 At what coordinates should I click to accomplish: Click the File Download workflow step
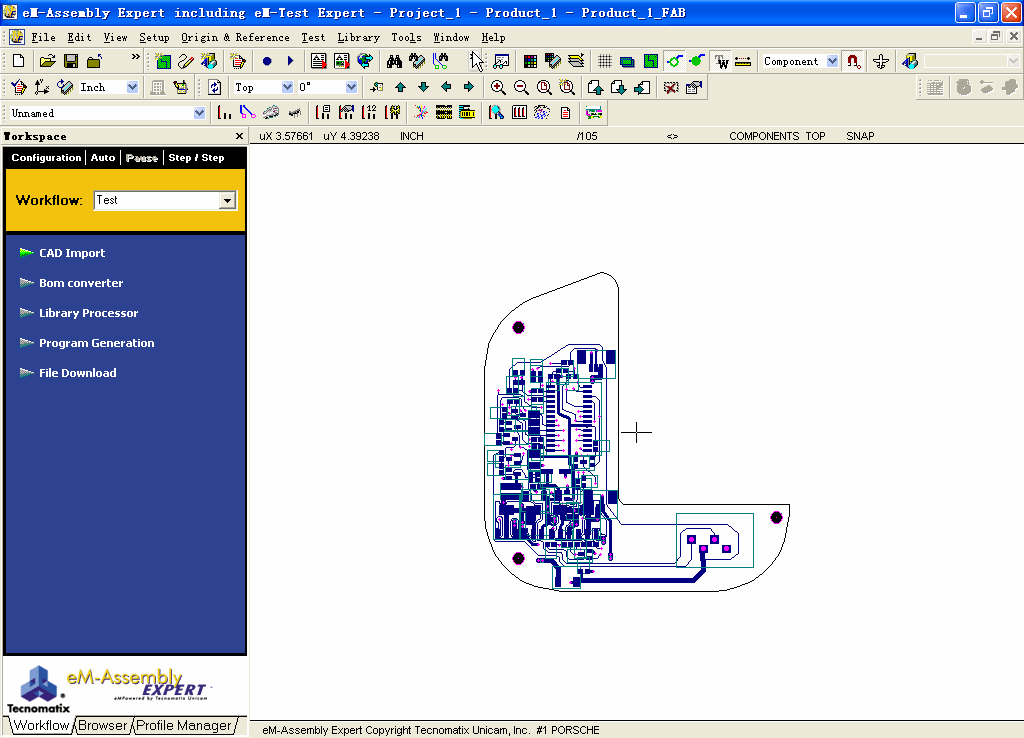pyautogui.click(x=78, y=373)
